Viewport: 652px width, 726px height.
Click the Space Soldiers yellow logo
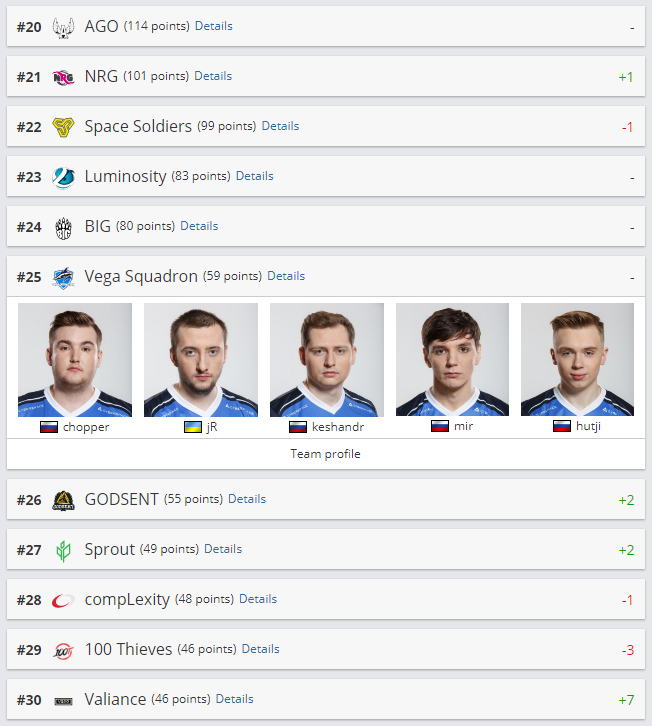[63, 127]
